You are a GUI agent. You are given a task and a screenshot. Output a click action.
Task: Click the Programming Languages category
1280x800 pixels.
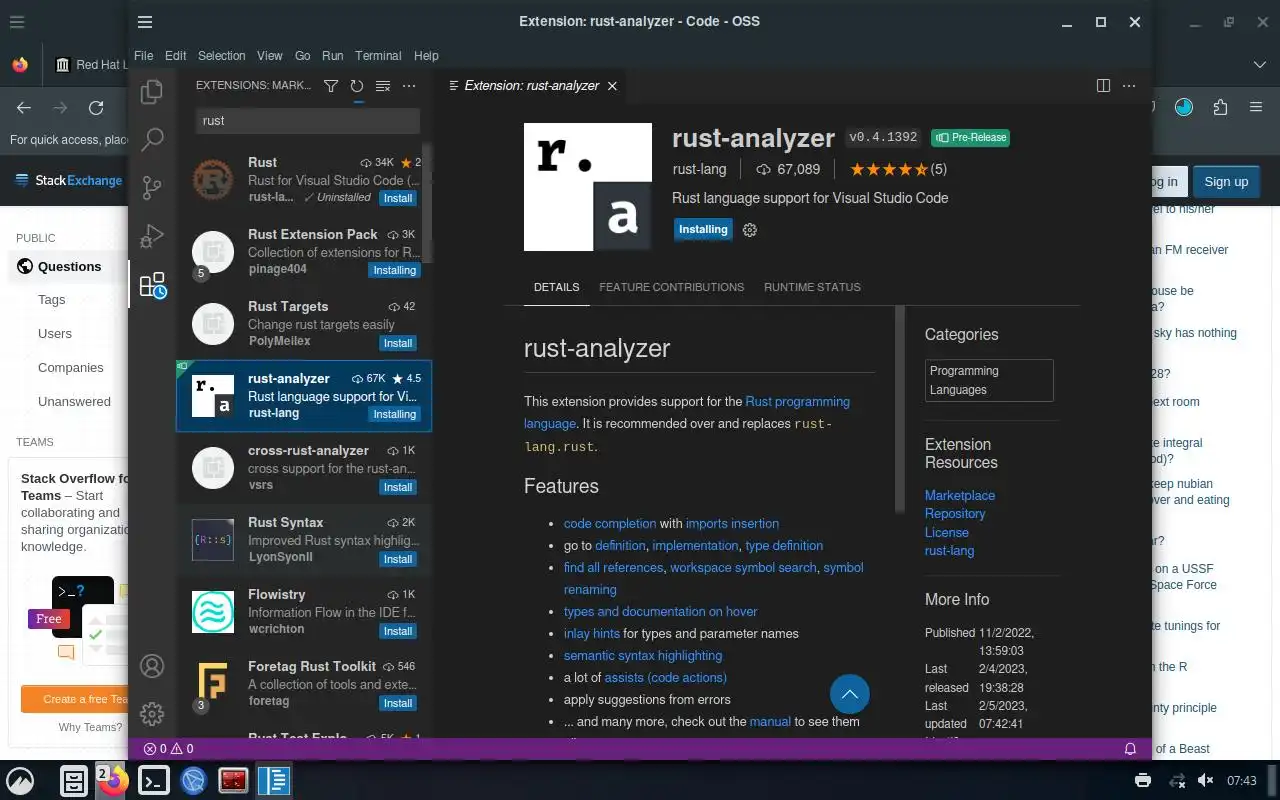(989, 380)
